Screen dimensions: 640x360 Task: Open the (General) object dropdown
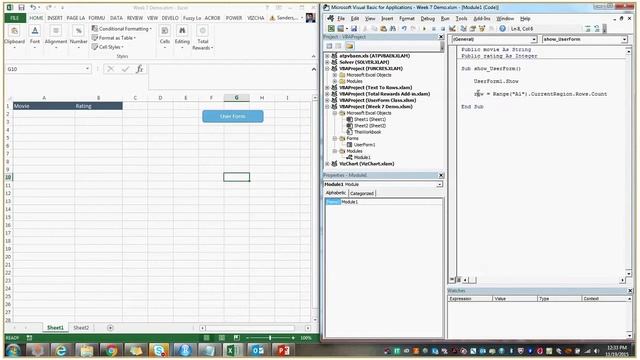coord(534,40)
